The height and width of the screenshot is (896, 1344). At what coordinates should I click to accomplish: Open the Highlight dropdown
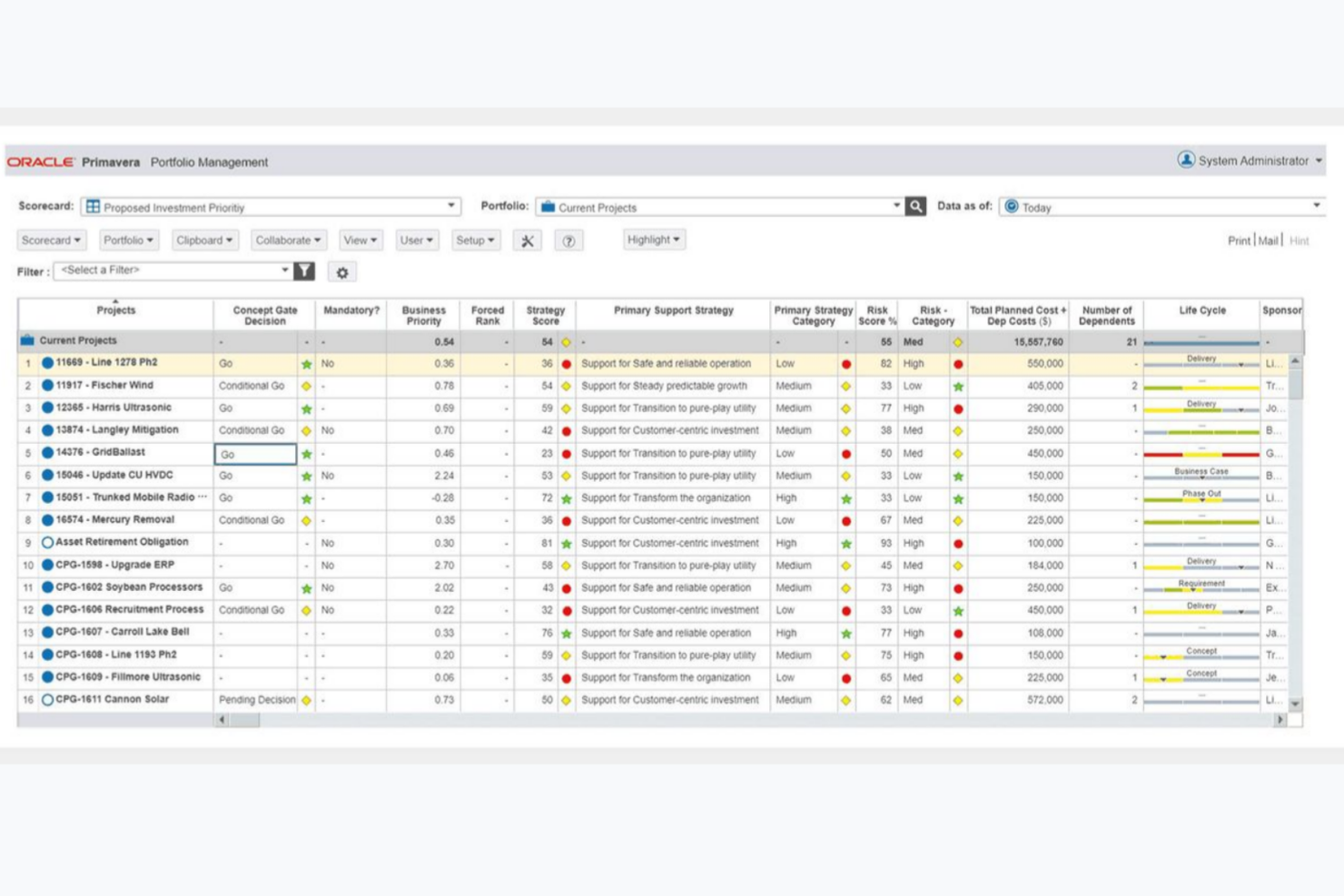[653, 240]
